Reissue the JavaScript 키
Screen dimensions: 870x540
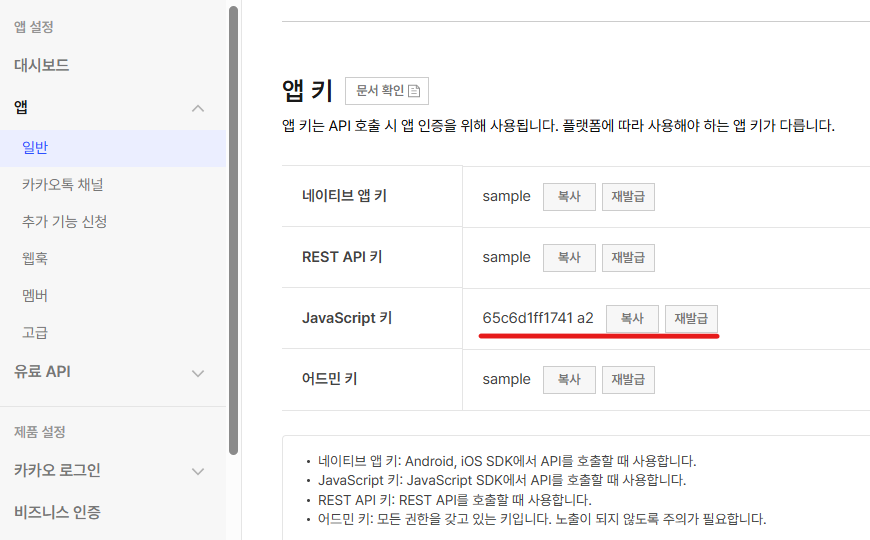(x=691, y=319)
